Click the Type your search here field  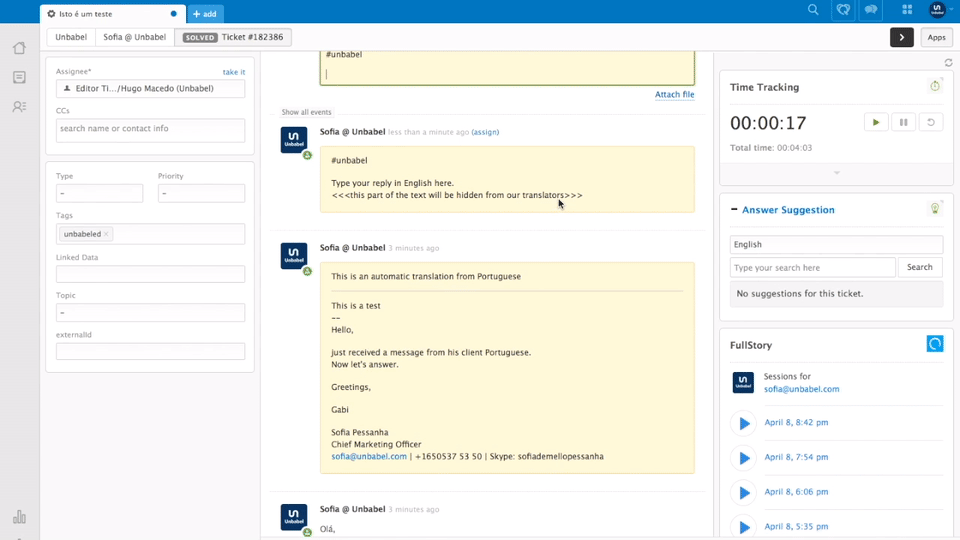click(x=812, y=268)
